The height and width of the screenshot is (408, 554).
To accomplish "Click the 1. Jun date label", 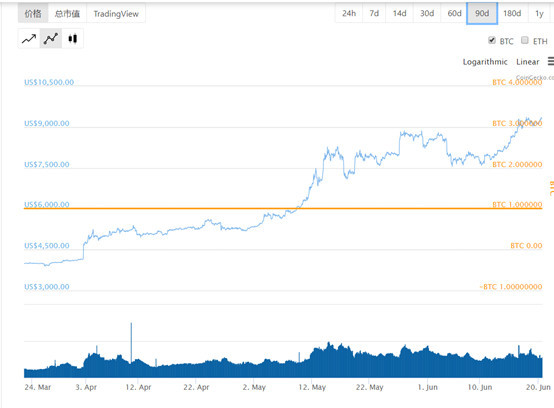I will point(428,387).
